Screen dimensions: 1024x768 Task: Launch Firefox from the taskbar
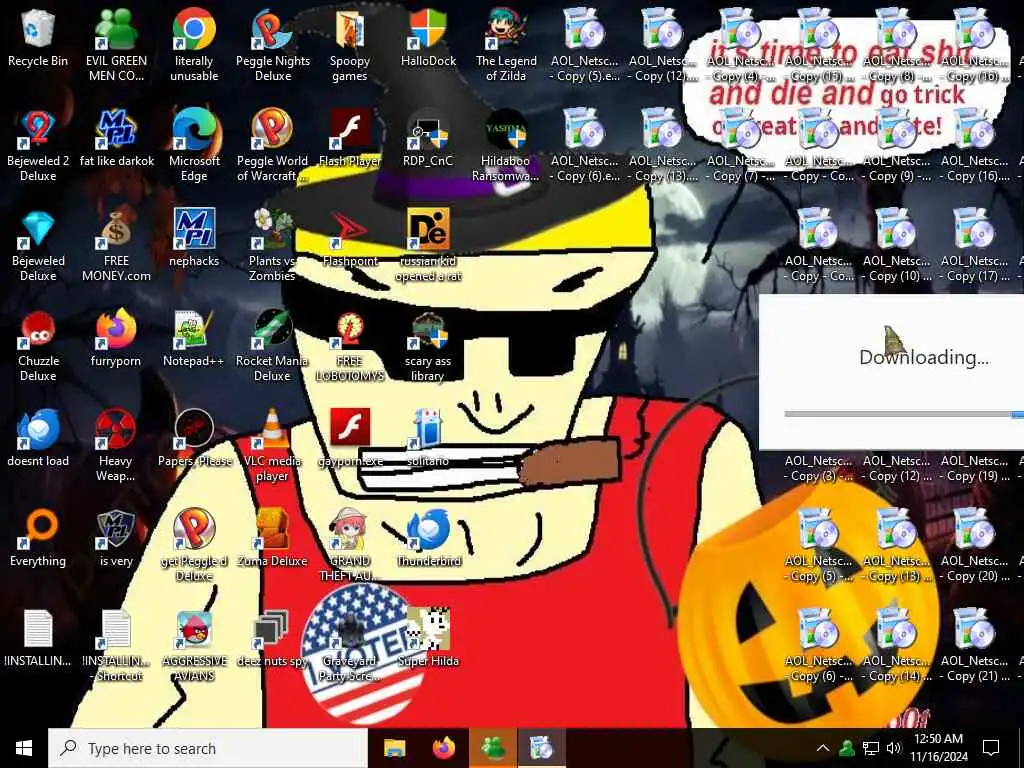click(444, 748)
